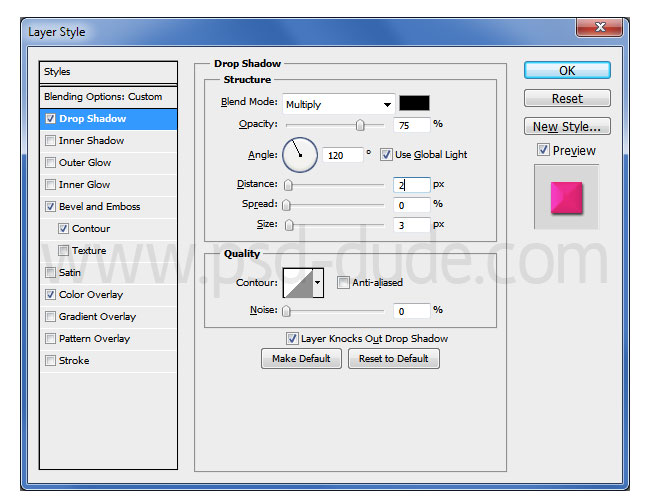Click the Angle dial control
The height and width of the screenshot is (504, 650).
[300, 155]
